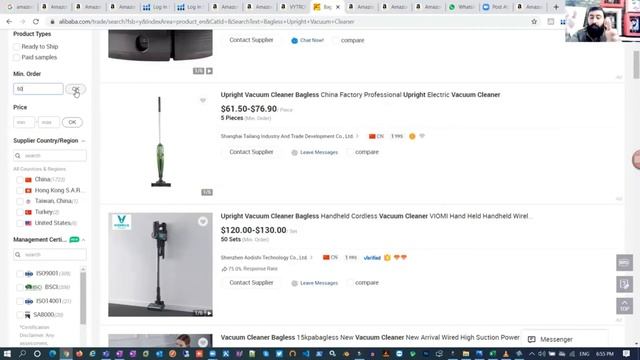The width and height of the screenshot is (640, 360).
Task: Tick the Ready to Ship checkbox
Action: [x=16, y=47]
